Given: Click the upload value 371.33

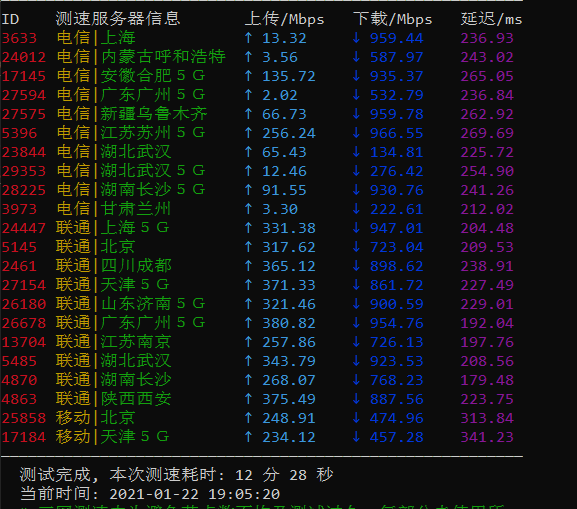Looking at the screenshot, I should [289, 285].
